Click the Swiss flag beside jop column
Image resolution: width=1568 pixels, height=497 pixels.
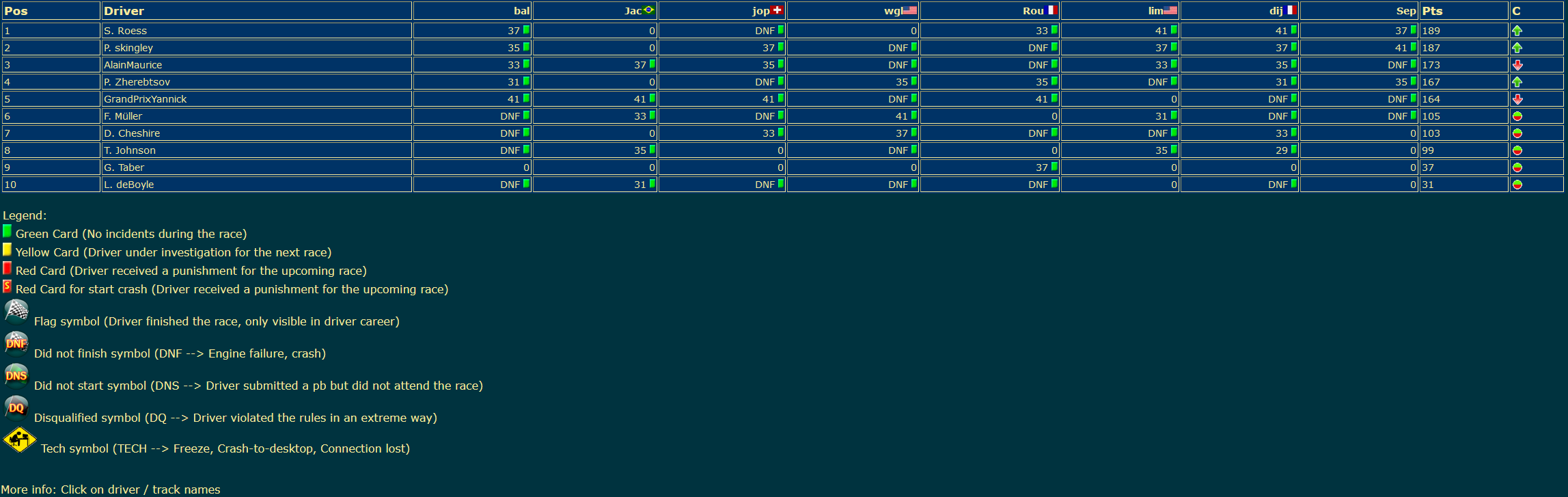point(777,10)
